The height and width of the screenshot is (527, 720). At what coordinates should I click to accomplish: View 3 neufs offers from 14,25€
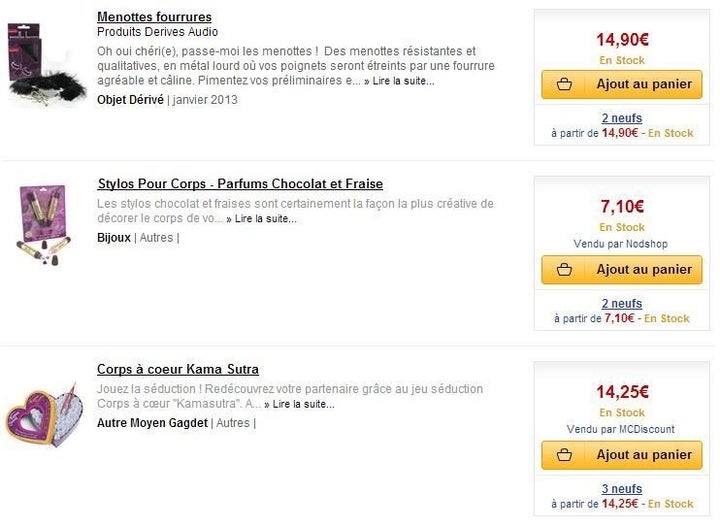(x=622, y=489)
